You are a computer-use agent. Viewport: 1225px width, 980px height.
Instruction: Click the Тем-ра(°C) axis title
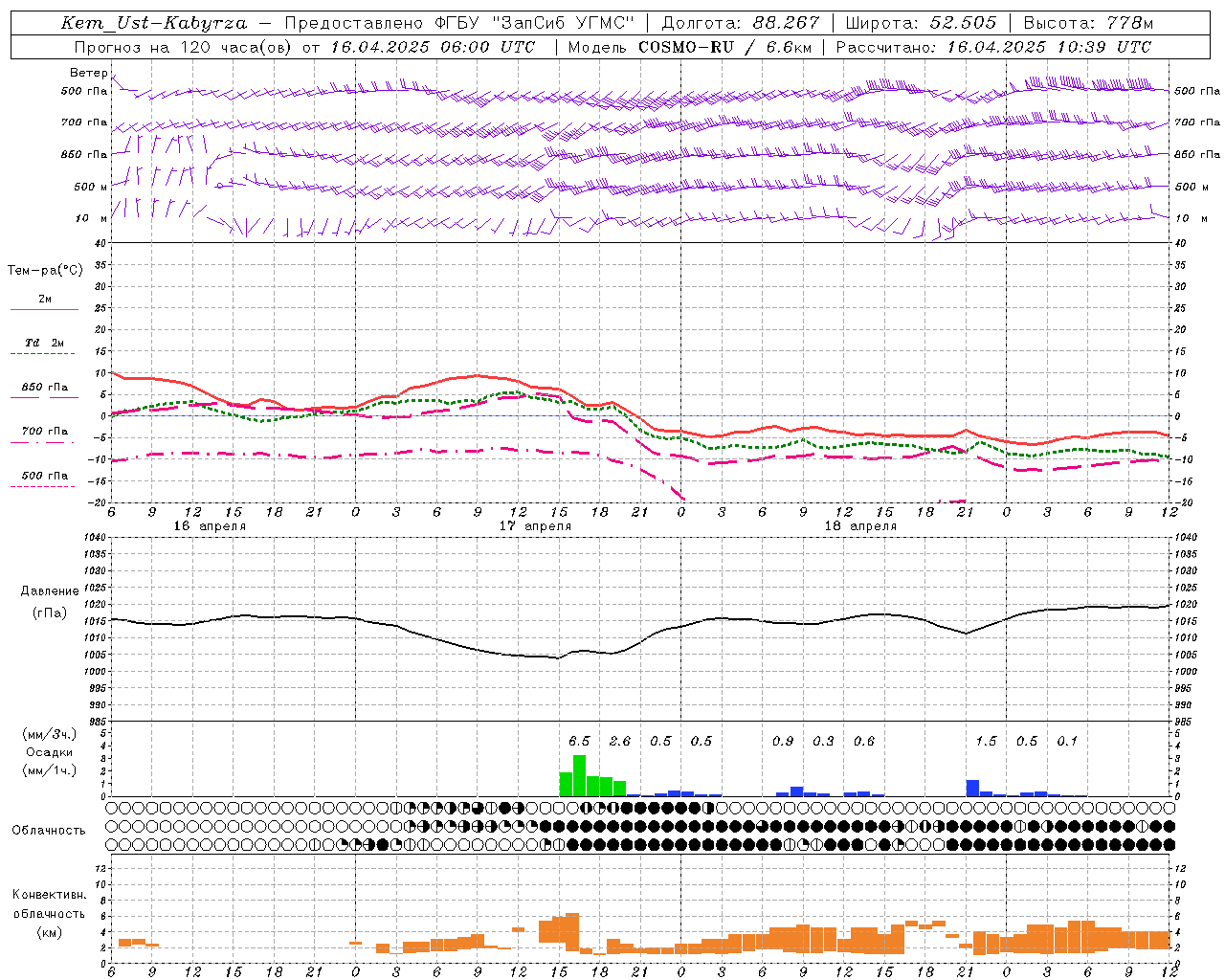[45, 271]
